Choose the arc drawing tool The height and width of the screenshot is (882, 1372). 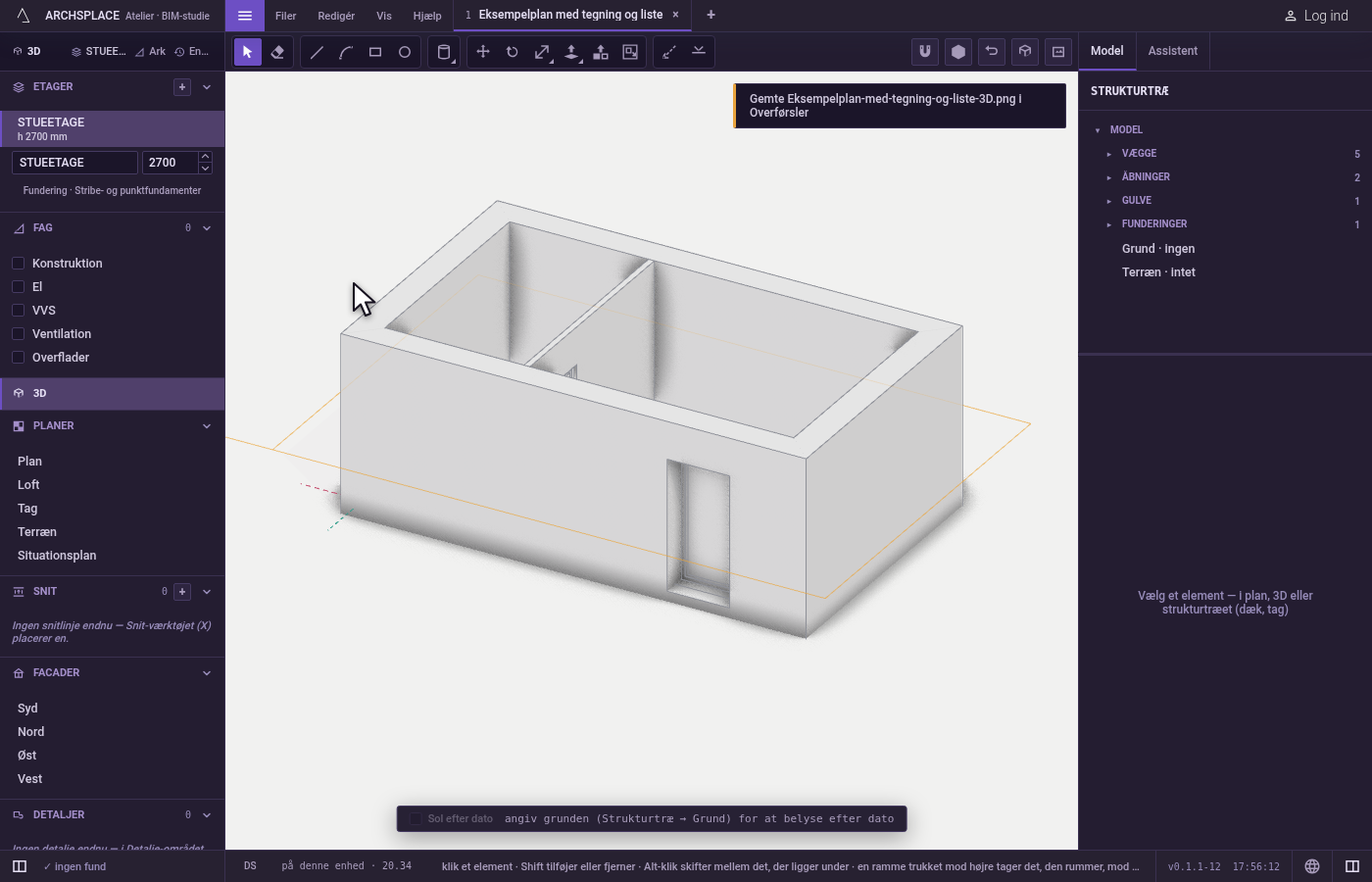pyautogui.click(x=346, y=52)
